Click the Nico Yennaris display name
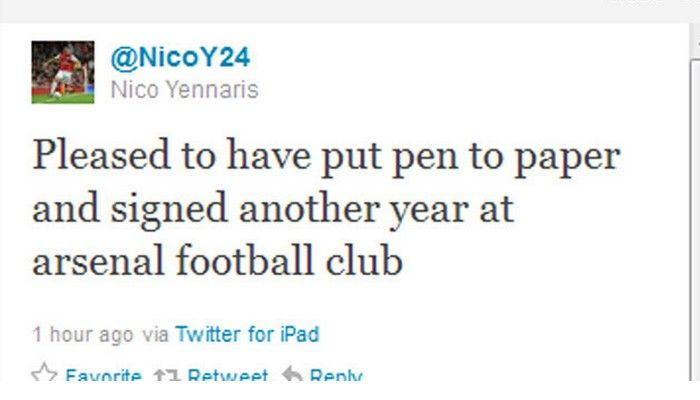700x400 pixels. click(x=184, y=90)
